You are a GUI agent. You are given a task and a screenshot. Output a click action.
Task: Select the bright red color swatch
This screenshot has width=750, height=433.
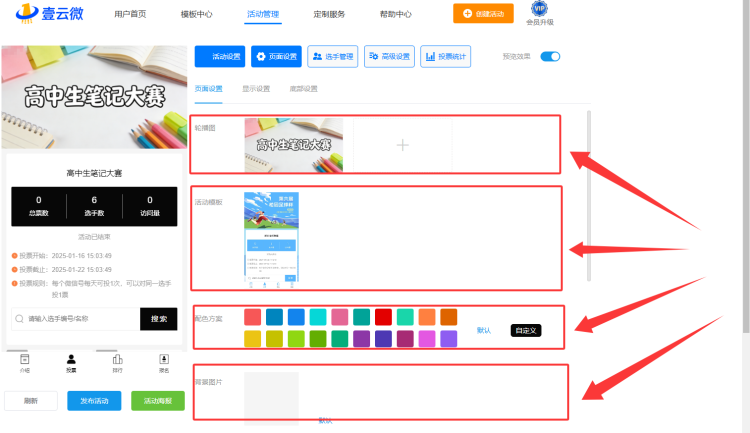[384, 317]
